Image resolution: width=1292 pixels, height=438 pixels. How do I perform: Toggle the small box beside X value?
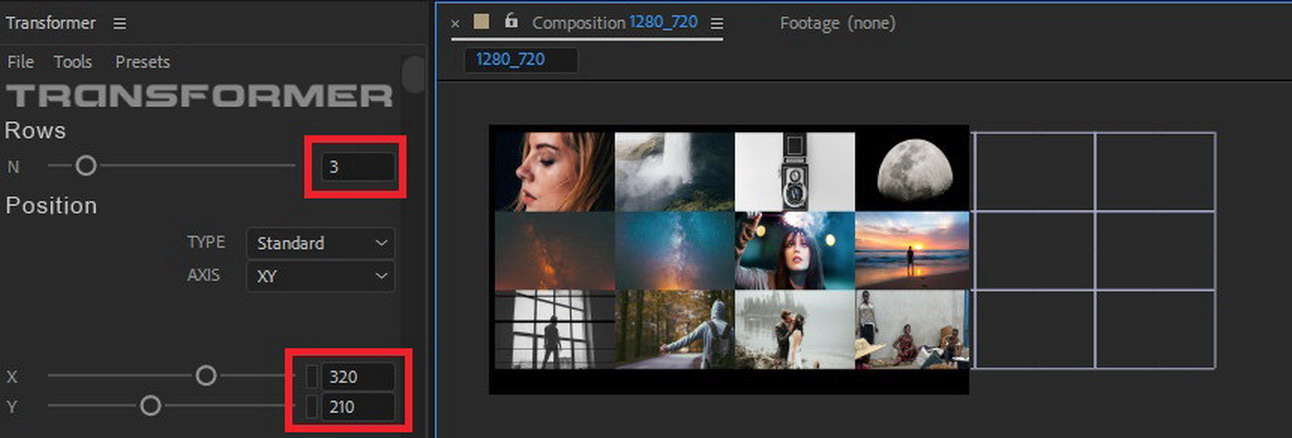click(311, 377)
